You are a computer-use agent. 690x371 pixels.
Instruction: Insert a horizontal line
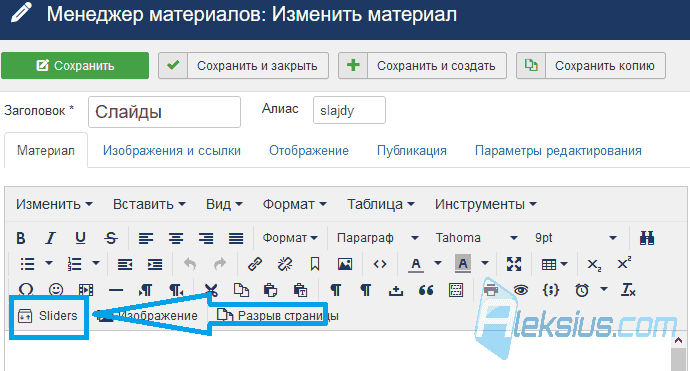coord(116,290)
